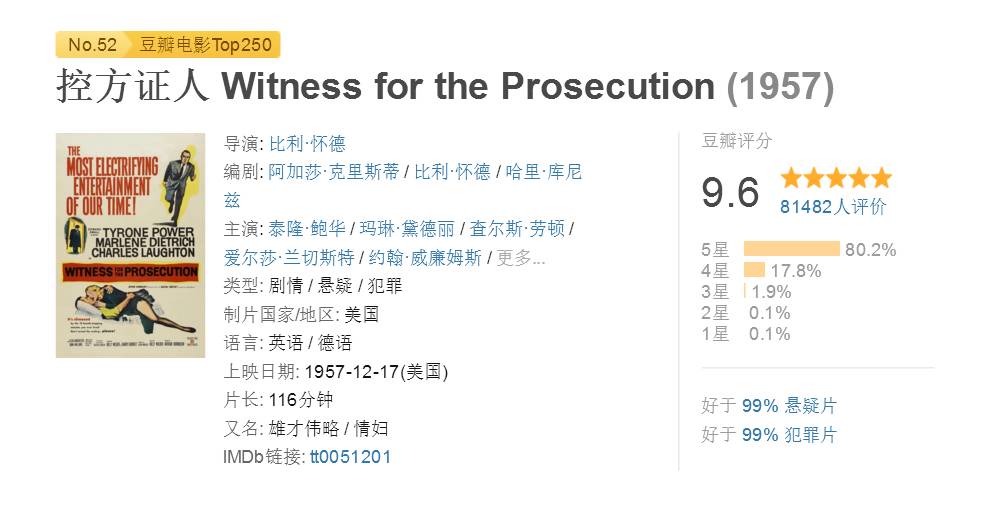This screenshot has height=513, width=1005.
Task: Open the Witness for the Prosecution poster
Action: pyautogui.click(x=130, y=245)
